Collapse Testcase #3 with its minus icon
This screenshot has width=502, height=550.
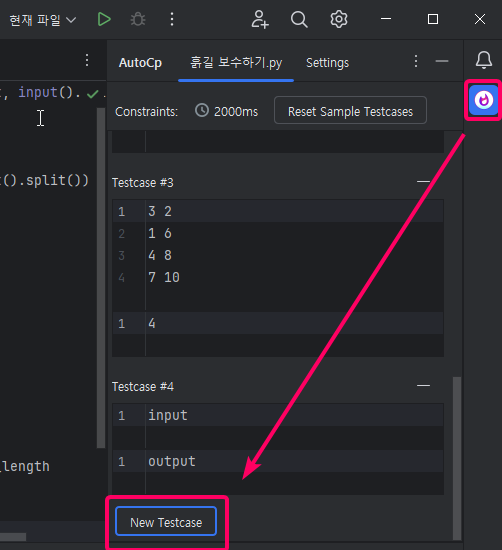coord(423,182)
